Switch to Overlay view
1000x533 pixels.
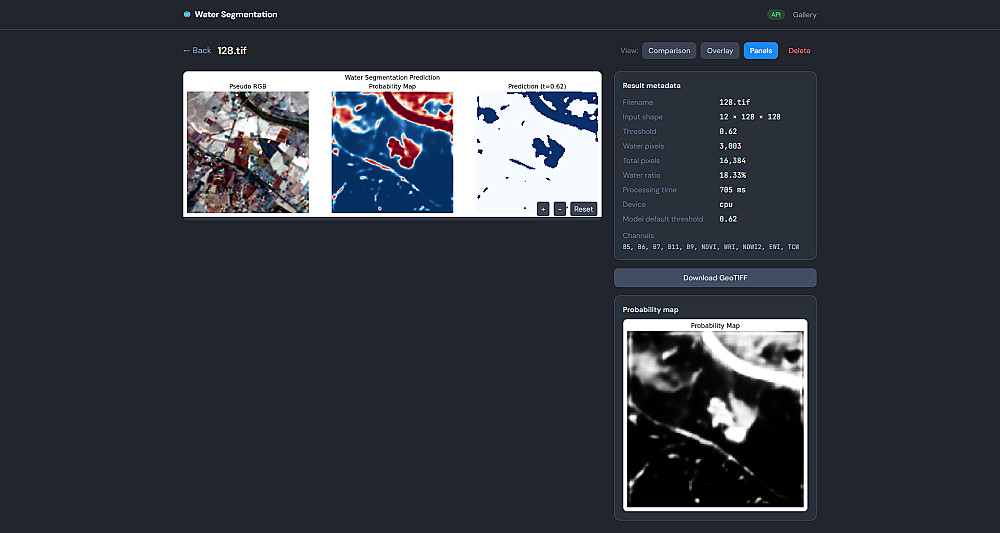[x=720, y=50]
